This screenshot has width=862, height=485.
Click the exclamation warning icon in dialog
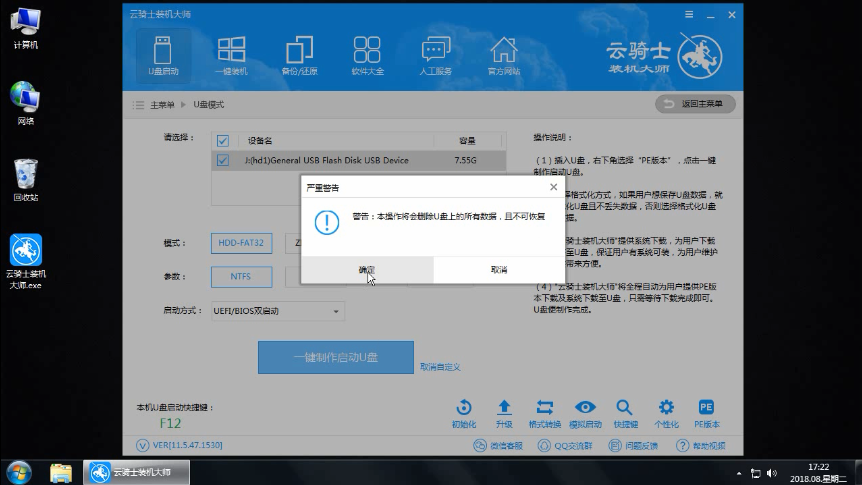(x=327, y=222)
